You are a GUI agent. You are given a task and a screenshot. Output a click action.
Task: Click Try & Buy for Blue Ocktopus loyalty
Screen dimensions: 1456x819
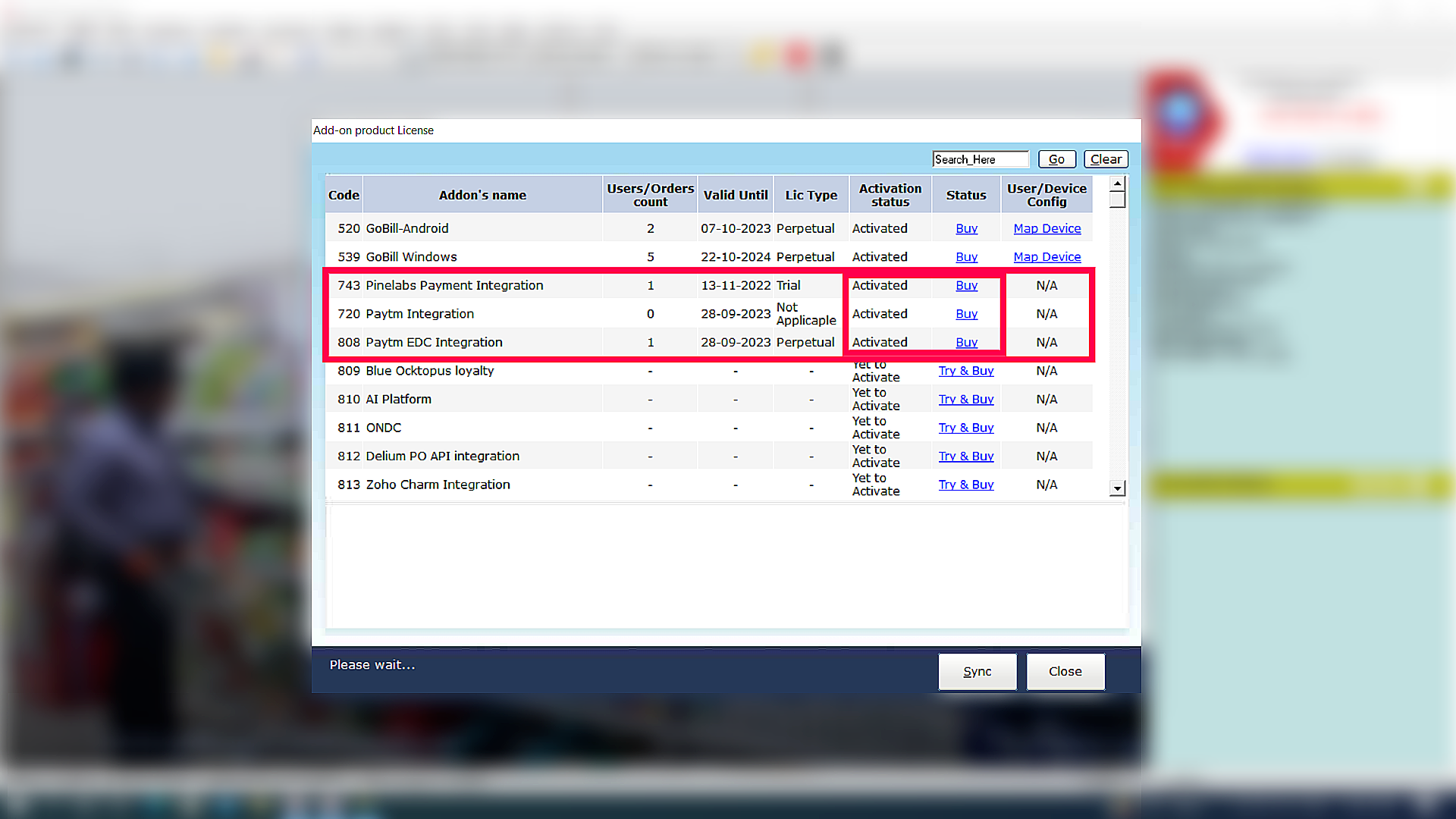(x=965, y=371)
